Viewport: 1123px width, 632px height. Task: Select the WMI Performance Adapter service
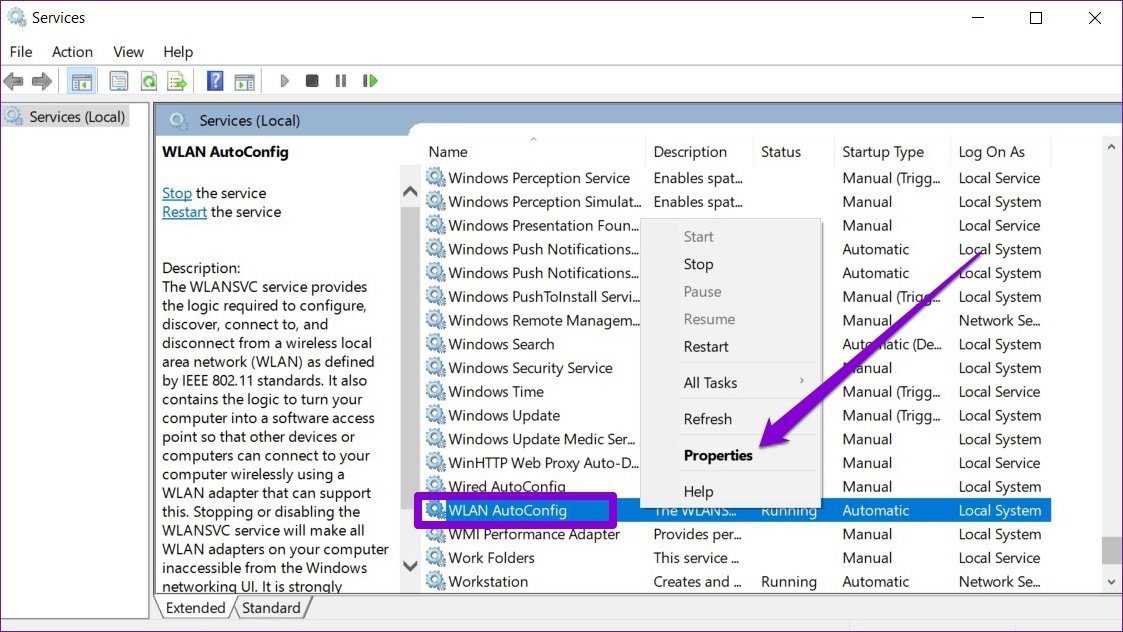point(534,534)
